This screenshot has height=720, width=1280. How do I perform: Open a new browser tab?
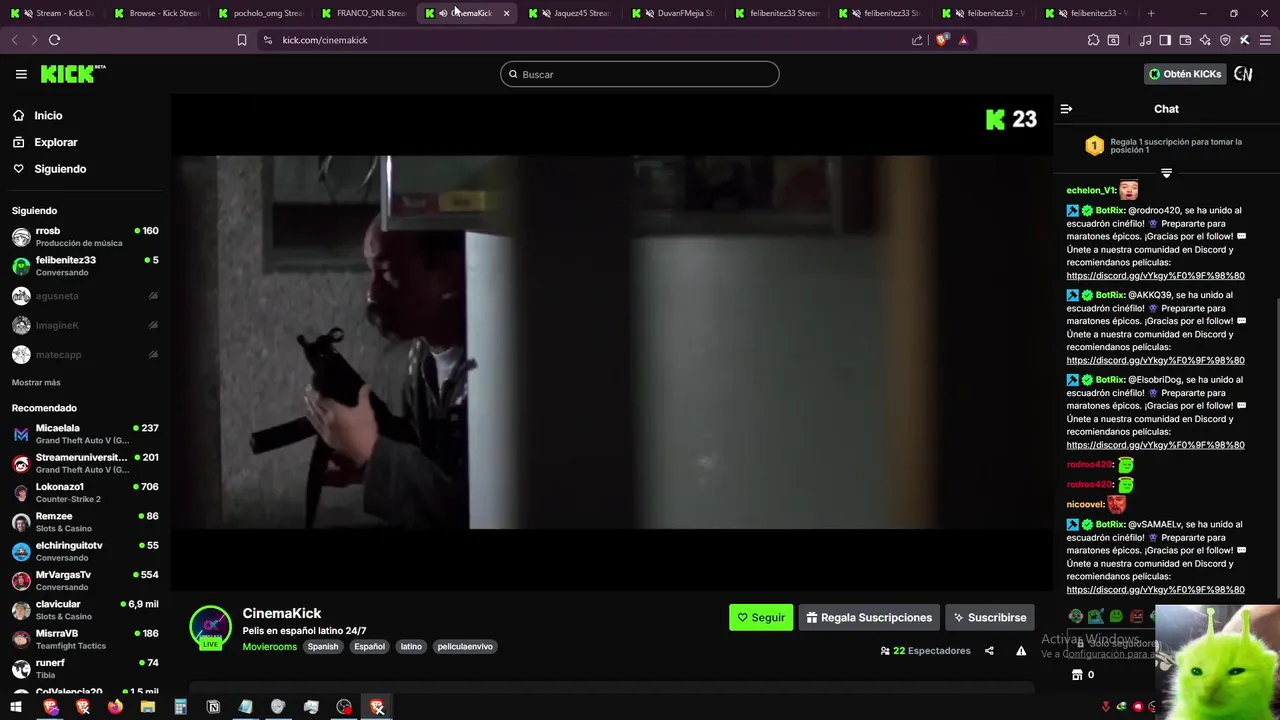tap(1151, 13)
